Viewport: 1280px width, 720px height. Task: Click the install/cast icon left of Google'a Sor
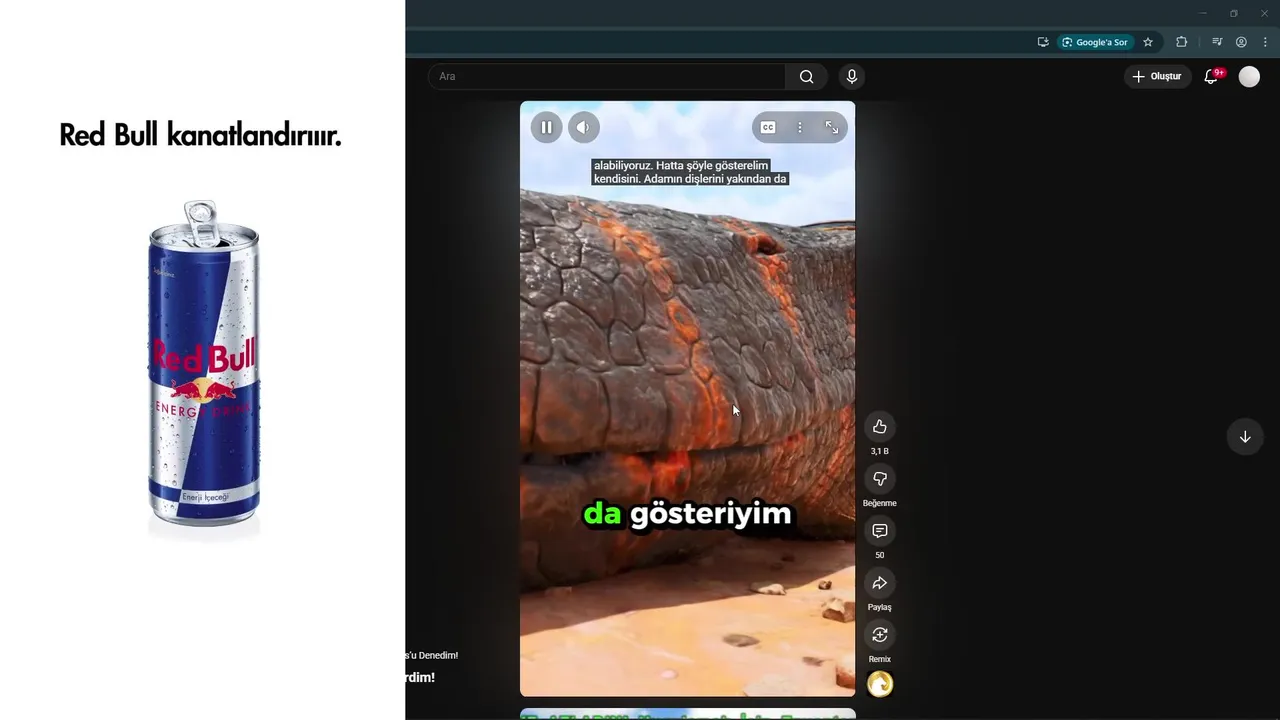point(1043,42)
